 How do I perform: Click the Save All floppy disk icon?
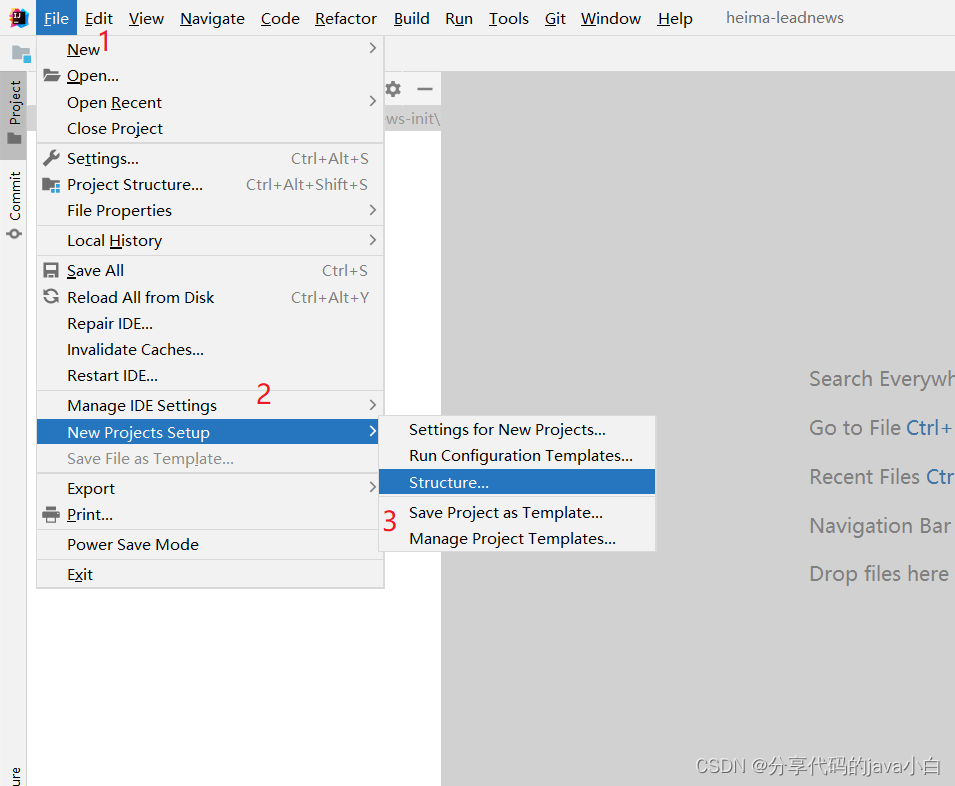point(52,270)
